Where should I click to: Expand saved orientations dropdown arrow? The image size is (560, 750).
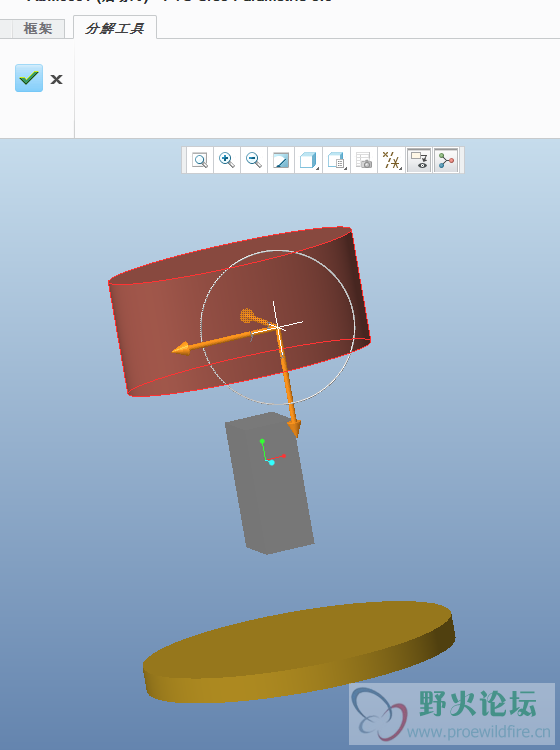point(345,168)
